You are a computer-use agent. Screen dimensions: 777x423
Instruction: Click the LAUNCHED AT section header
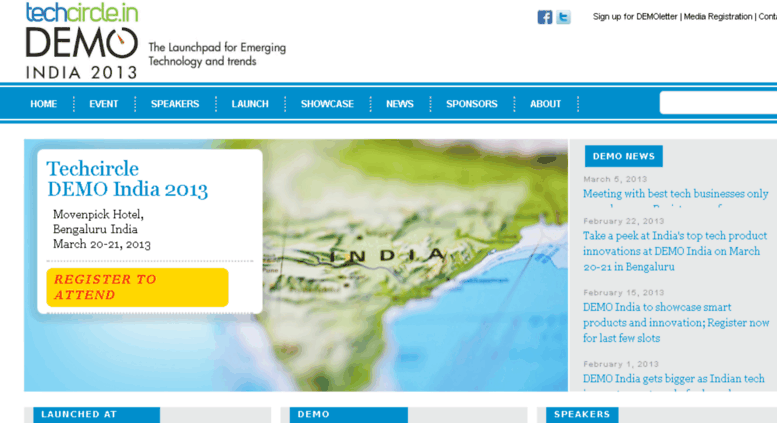[x=97, y=415]
